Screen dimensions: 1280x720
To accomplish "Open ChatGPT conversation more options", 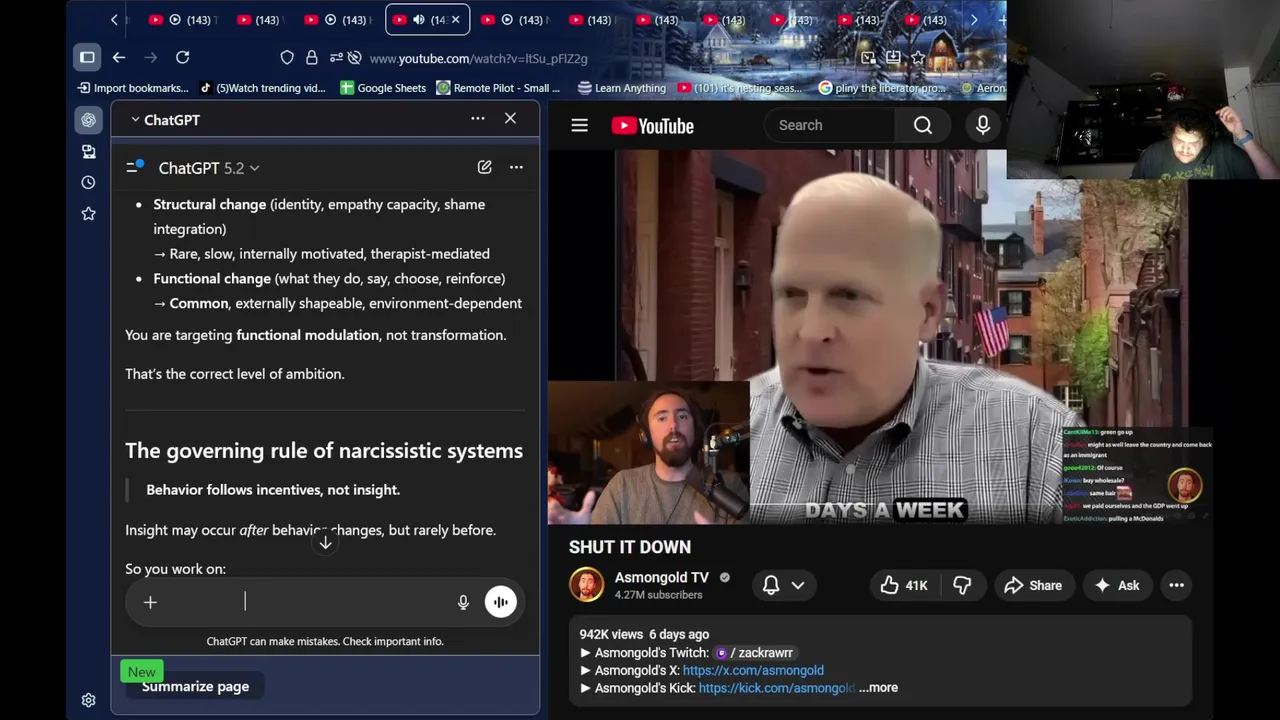I will pos(516,167).
